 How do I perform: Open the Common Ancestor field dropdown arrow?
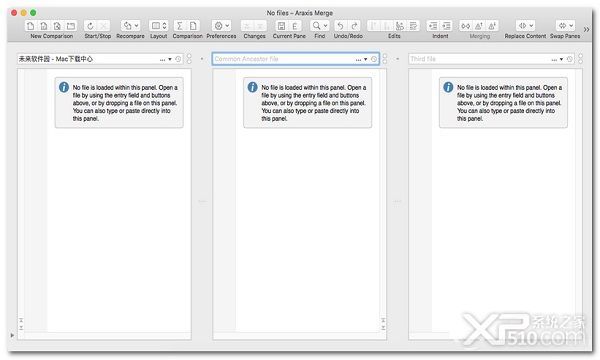click(x=366, y=59)
